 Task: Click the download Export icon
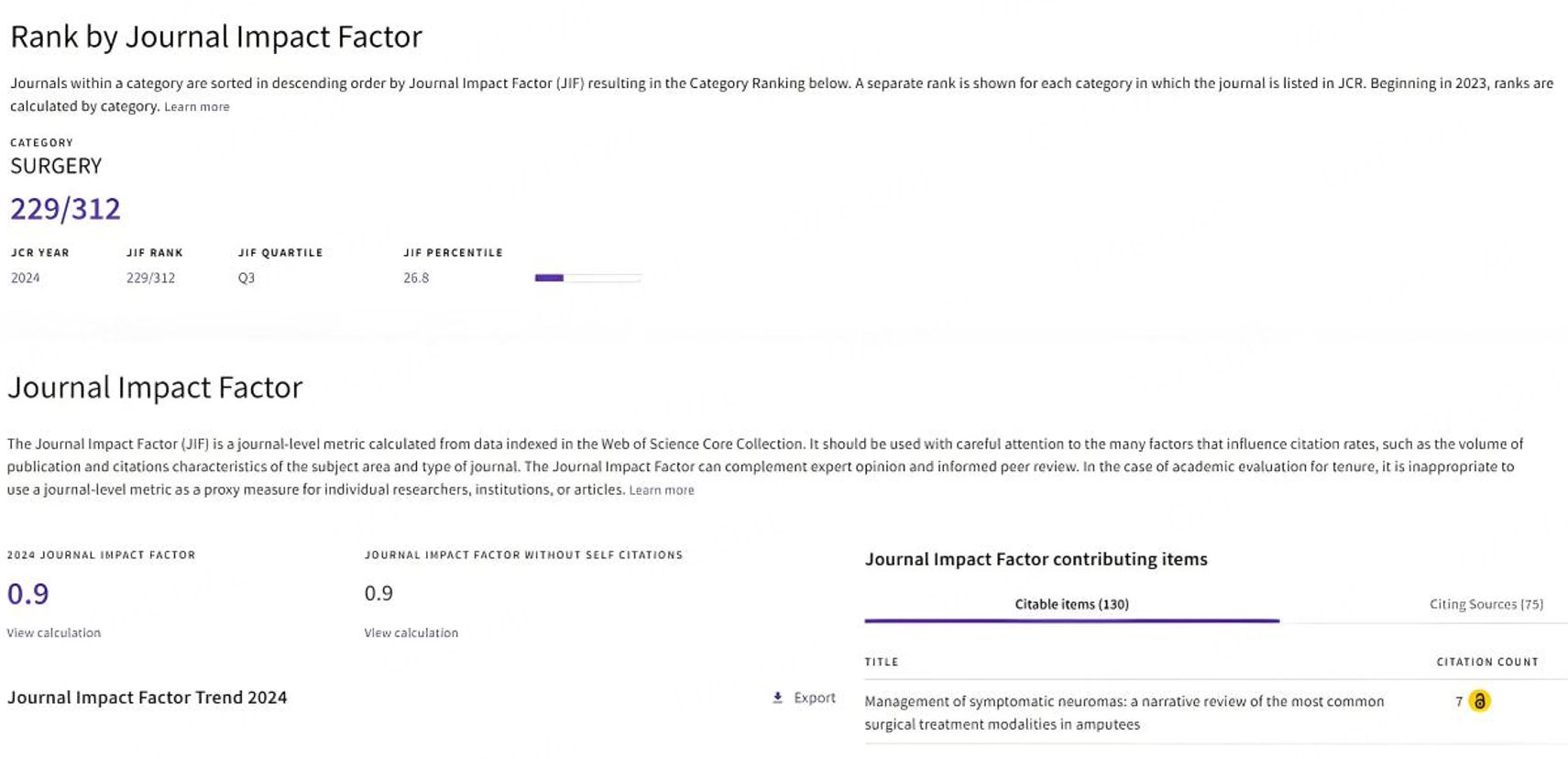(x=778, y=698)
